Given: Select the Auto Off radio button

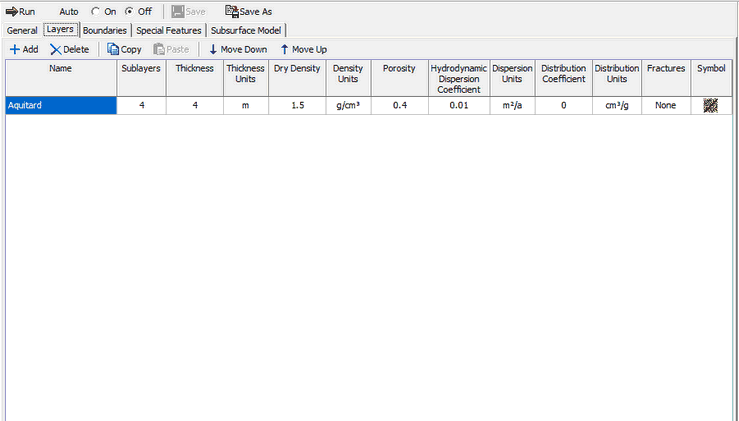Looking at the screenshot, I should pos(129,12).
